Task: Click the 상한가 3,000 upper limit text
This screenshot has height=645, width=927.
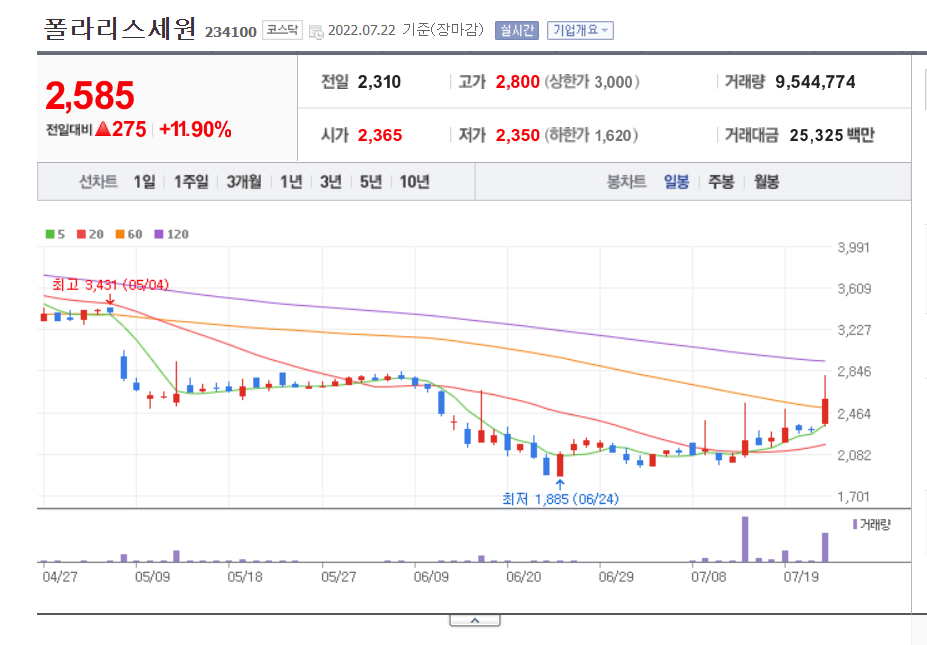Action: click(x=592, y=82)
